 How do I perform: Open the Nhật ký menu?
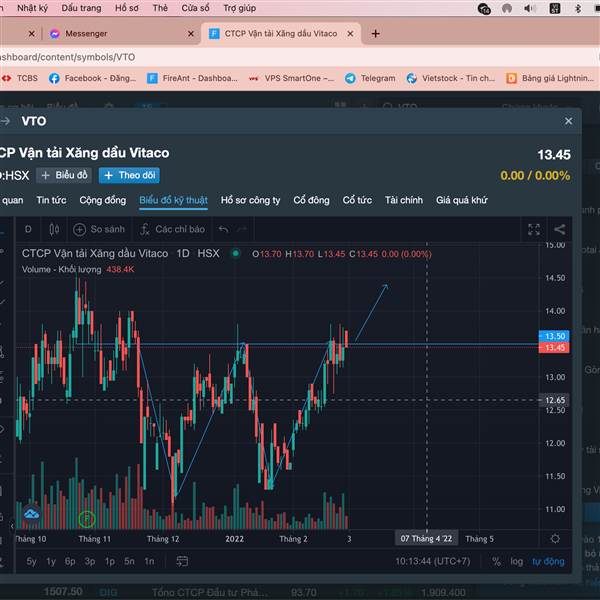point(32,8)
